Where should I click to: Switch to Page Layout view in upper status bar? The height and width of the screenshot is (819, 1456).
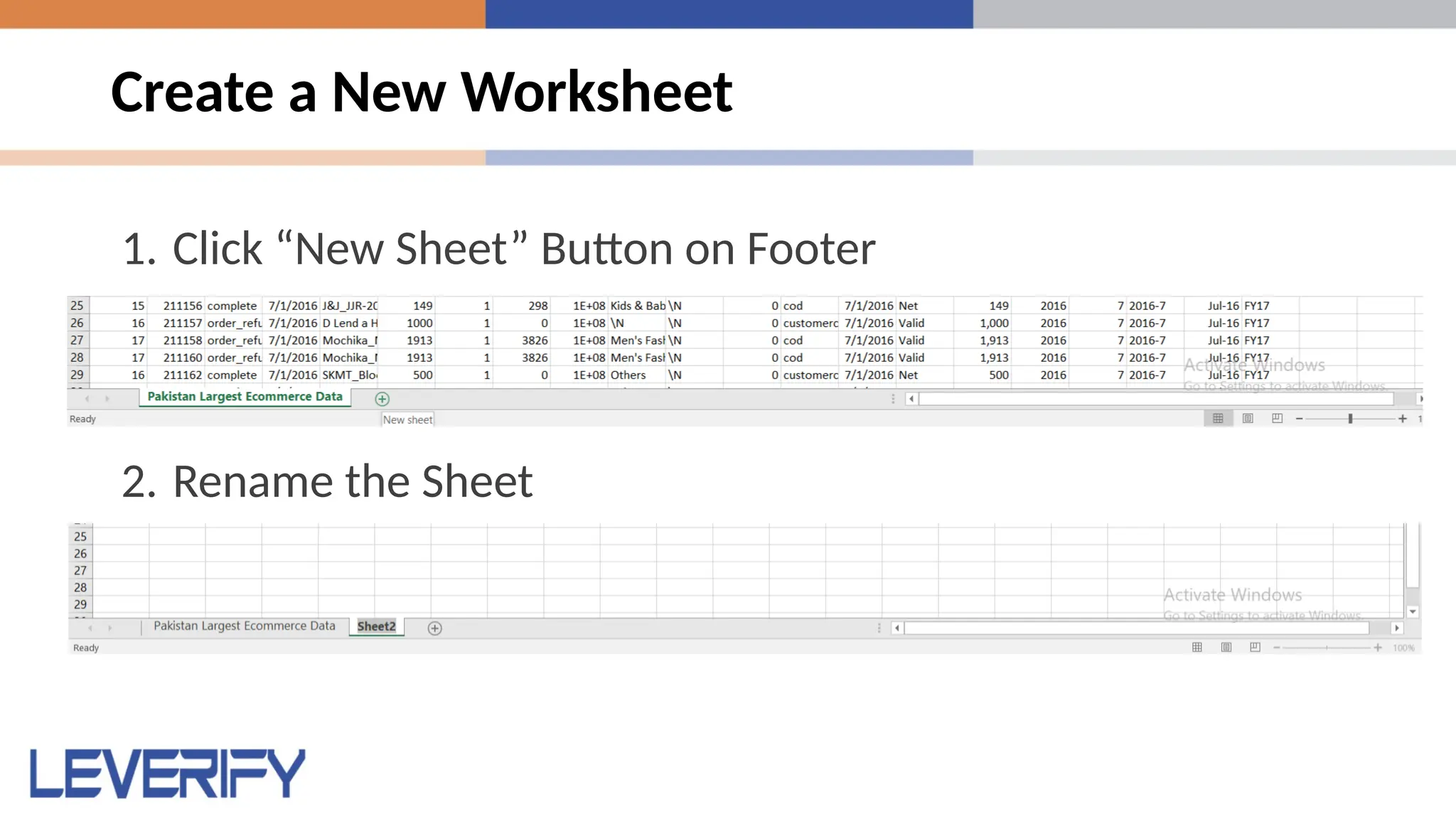1248,419
